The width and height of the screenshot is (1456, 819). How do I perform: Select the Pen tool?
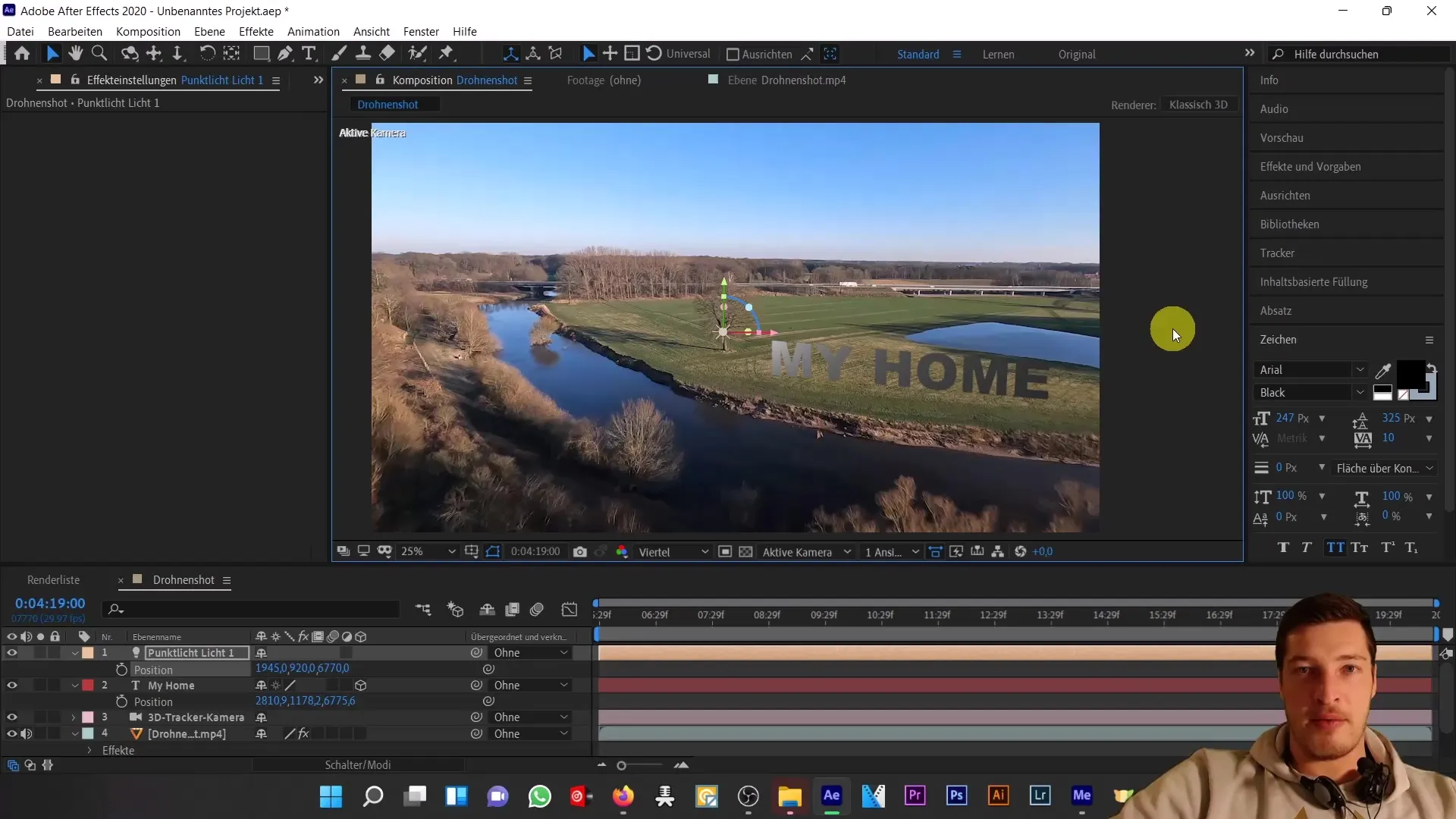pos(285,54)
